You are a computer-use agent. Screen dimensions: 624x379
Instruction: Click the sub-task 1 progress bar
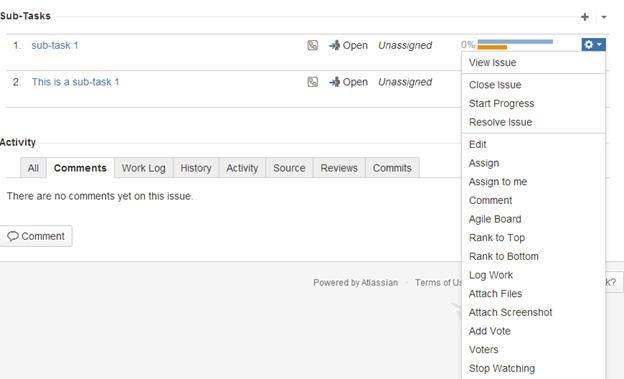click(x=515, y=44)
